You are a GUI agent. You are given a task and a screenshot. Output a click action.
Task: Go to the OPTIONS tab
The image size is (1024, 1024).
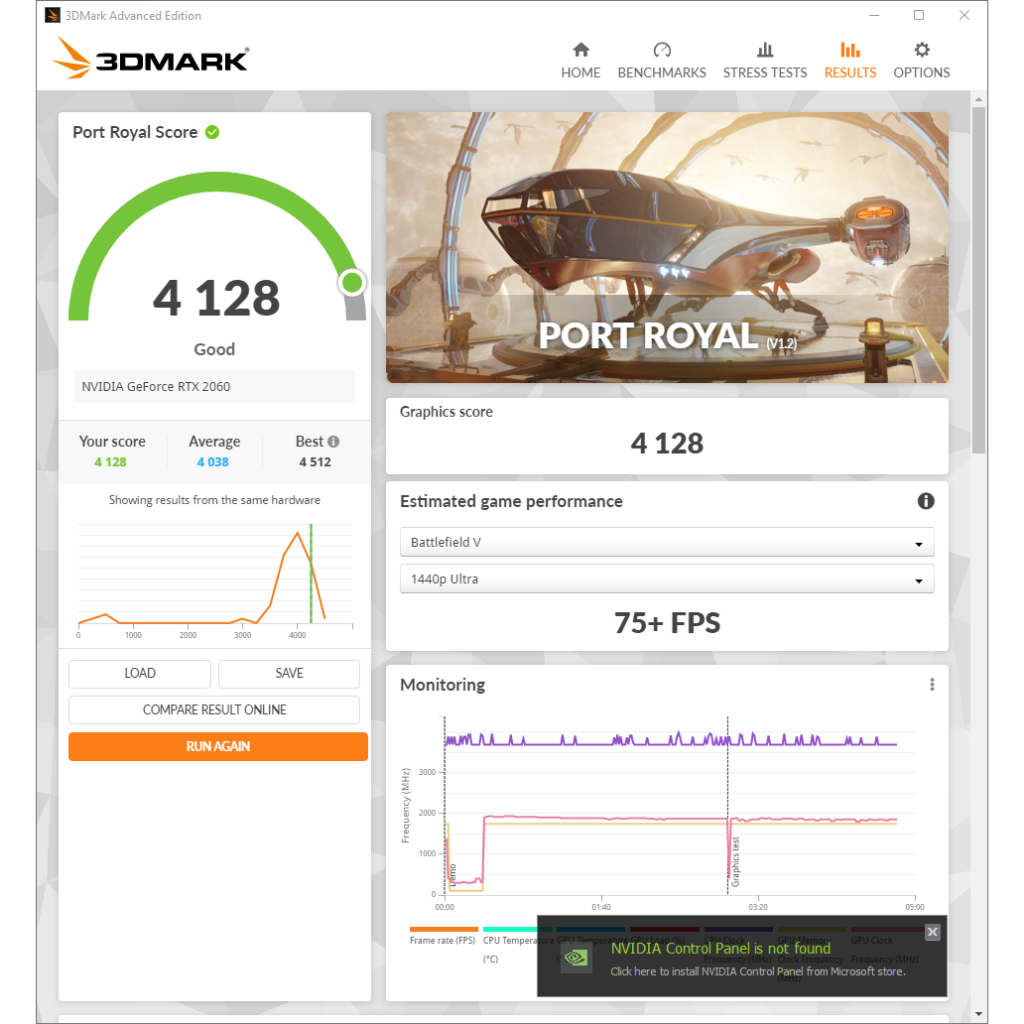921,61
